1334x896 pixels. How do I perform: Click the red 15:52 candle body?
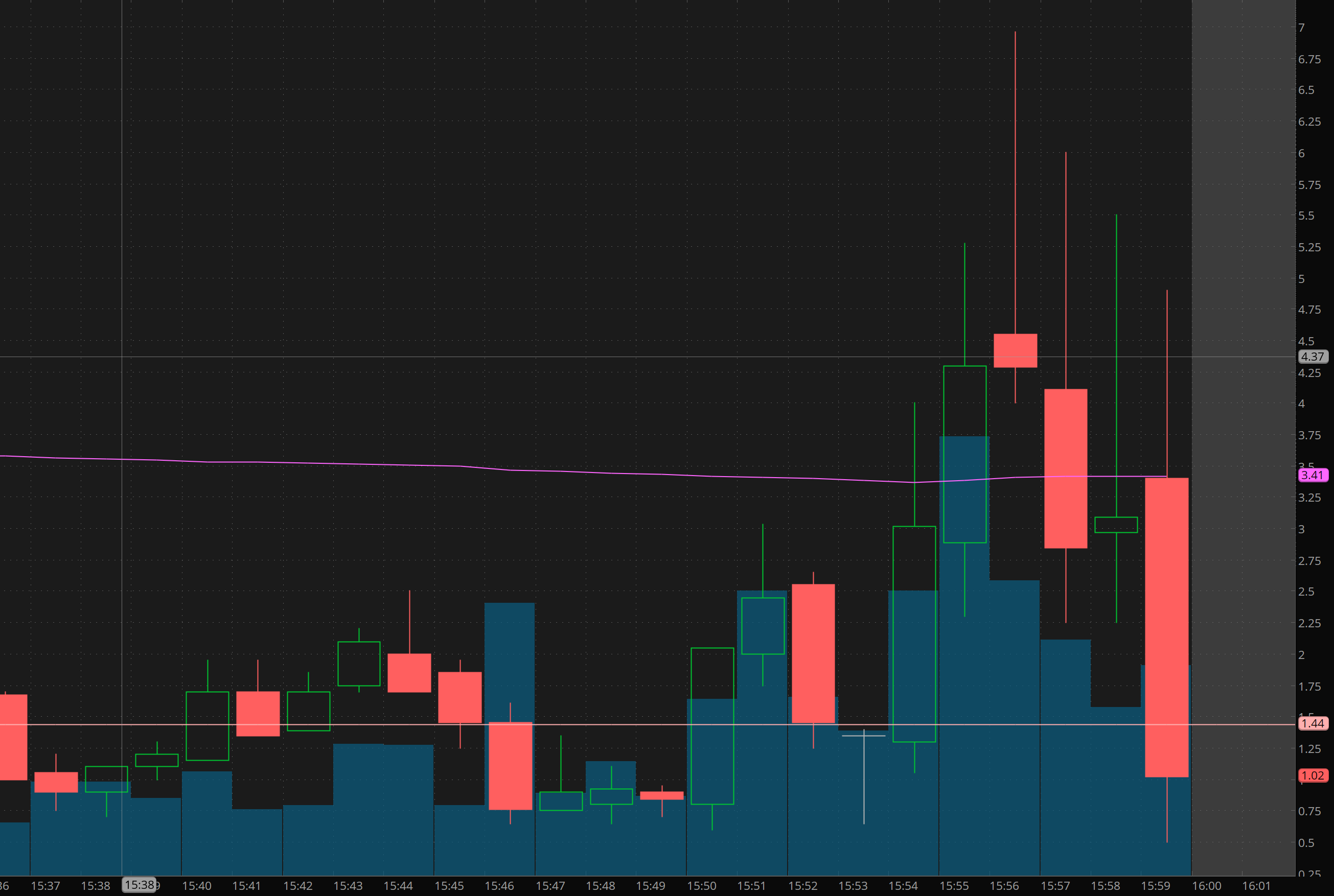pos(813,653)
